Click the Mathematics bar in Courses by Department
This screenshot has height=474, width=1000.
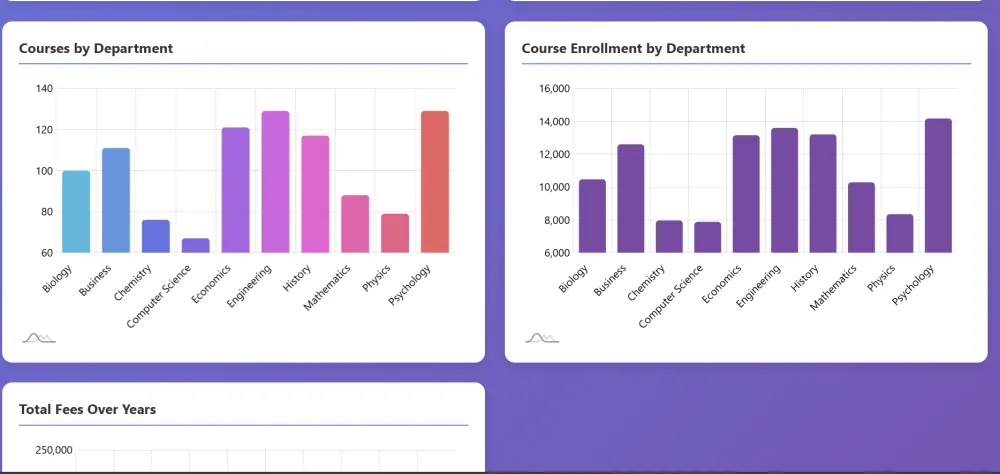click(355, 224)
